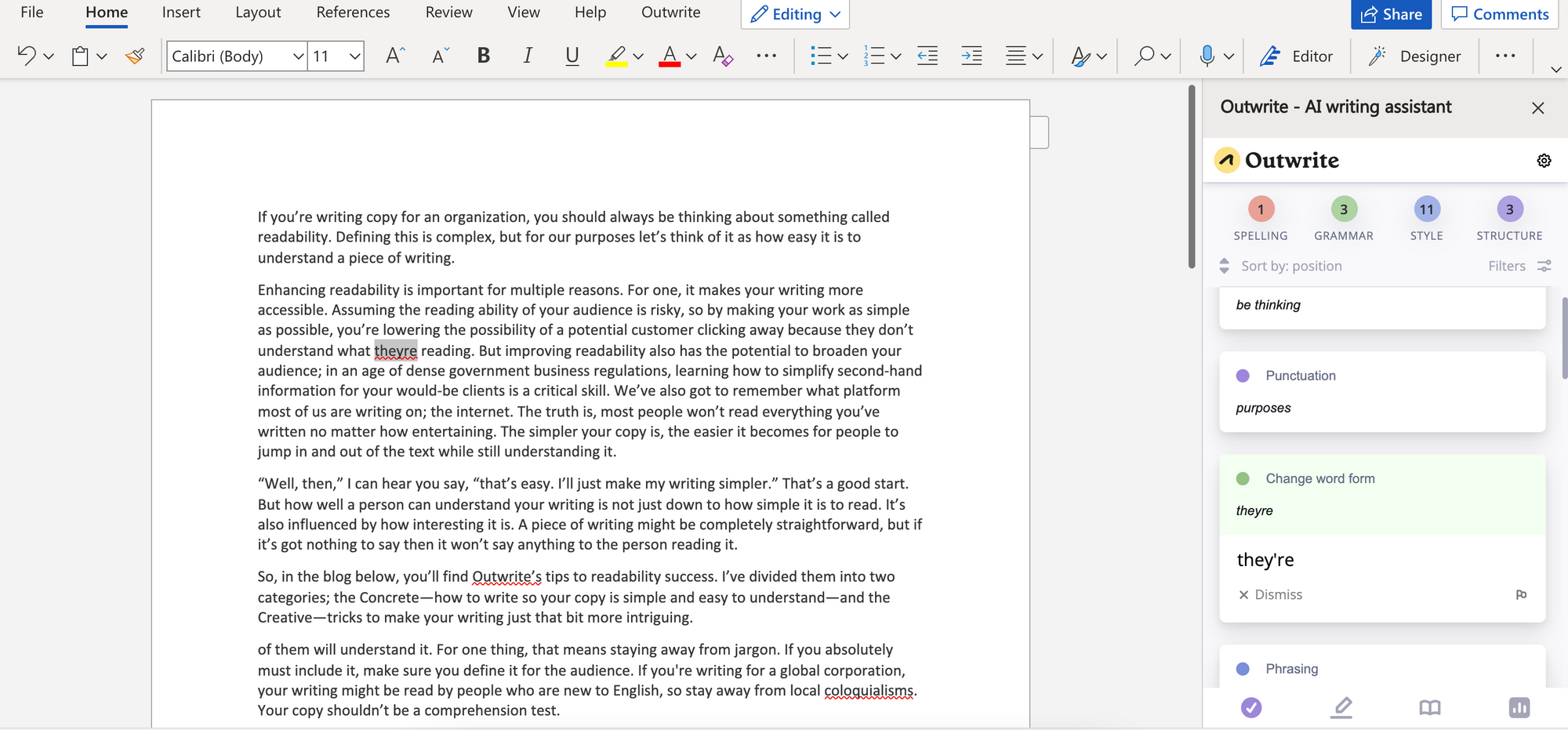Open the Outwrite menu item
The height and width of the screenshot is (730, 1568).
(670, 12)
